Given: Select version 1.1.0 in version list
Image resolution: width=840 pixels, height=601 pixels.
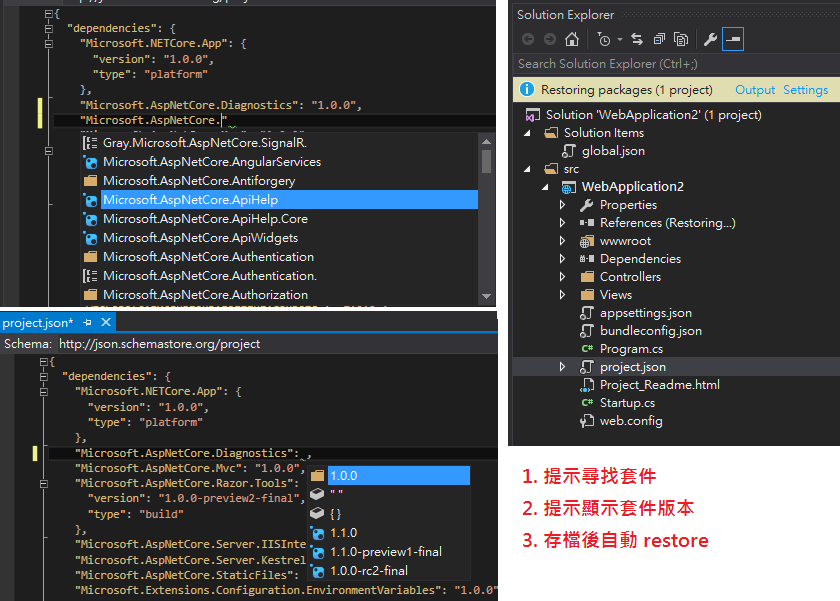Looking at the screenshot, I should 389,533.
